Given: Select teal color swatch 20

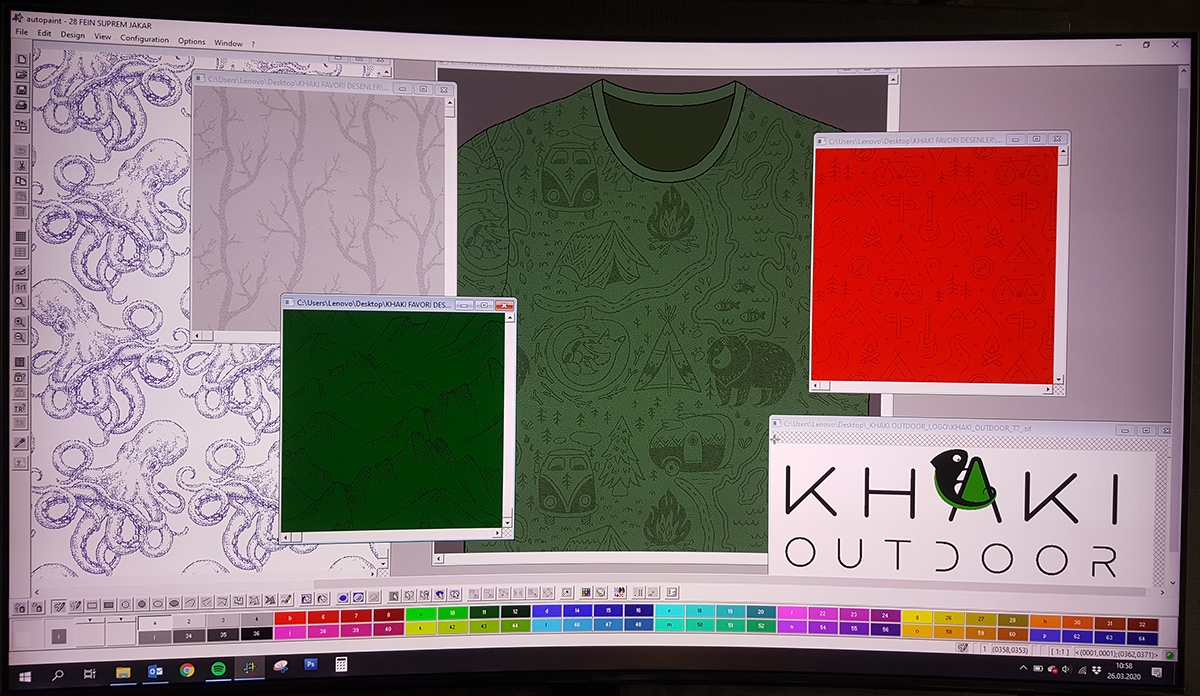Looking at the screenshot, I should 761,610.
